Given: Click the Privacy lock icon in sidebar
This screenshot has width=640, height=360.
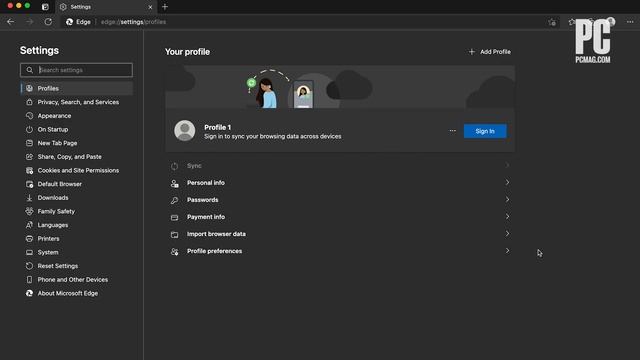Looking at the screenshot, I should (29, 102).
